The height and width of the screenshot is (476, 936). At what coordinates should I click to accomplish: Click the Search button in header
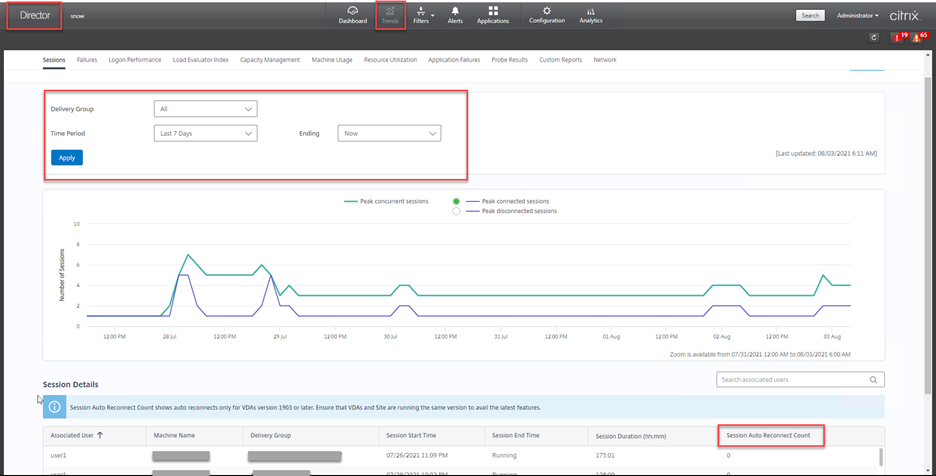point(810,16)
